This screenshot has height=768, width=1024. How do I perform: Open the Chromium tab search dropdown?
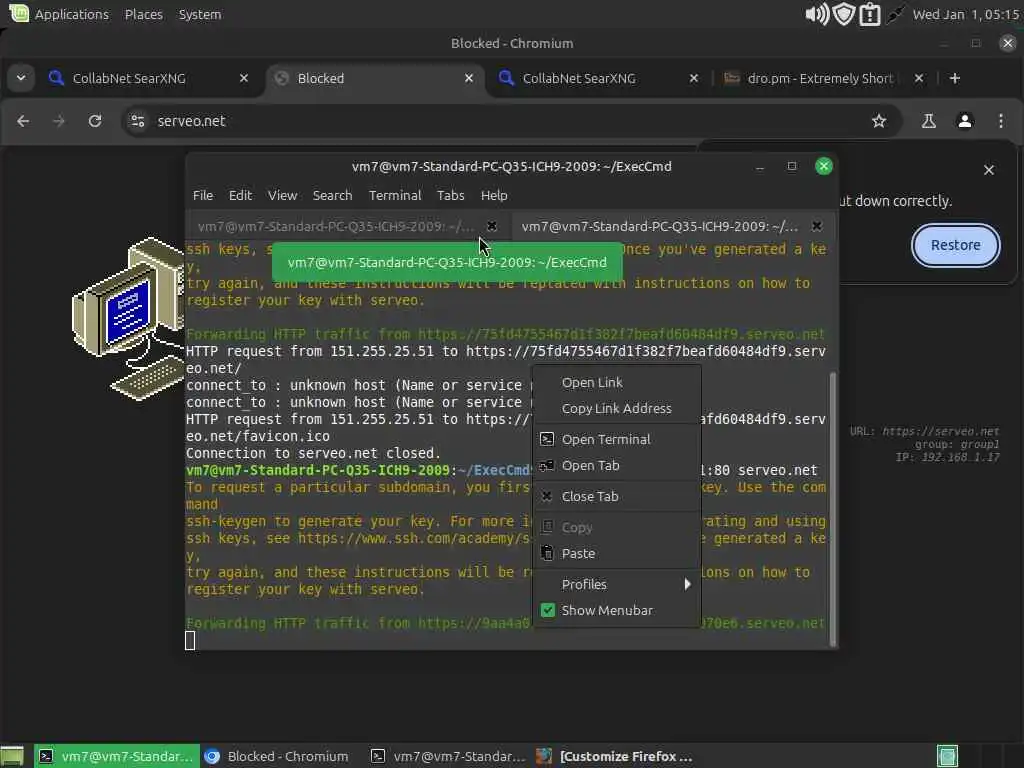(x=21, y=78)
